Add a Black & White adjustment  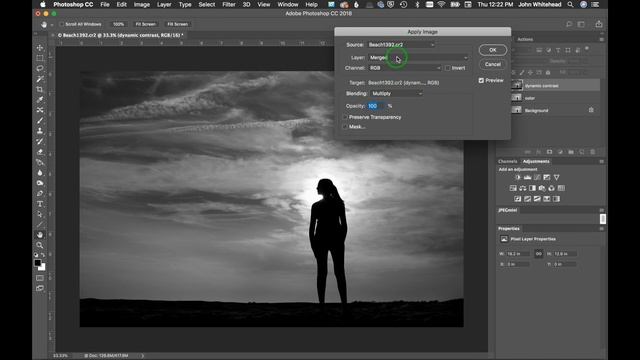pyautogui.click(x=532, y=188)
